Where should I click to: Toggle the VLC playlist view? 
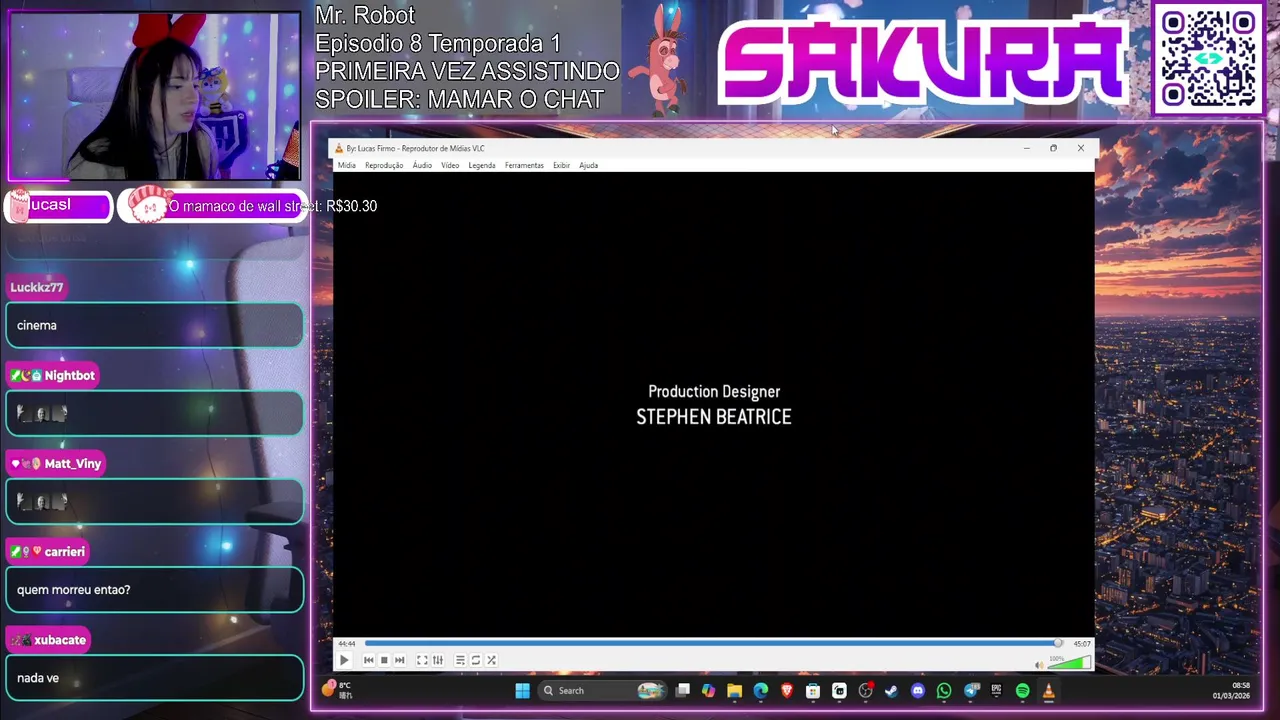click(460, 660)
